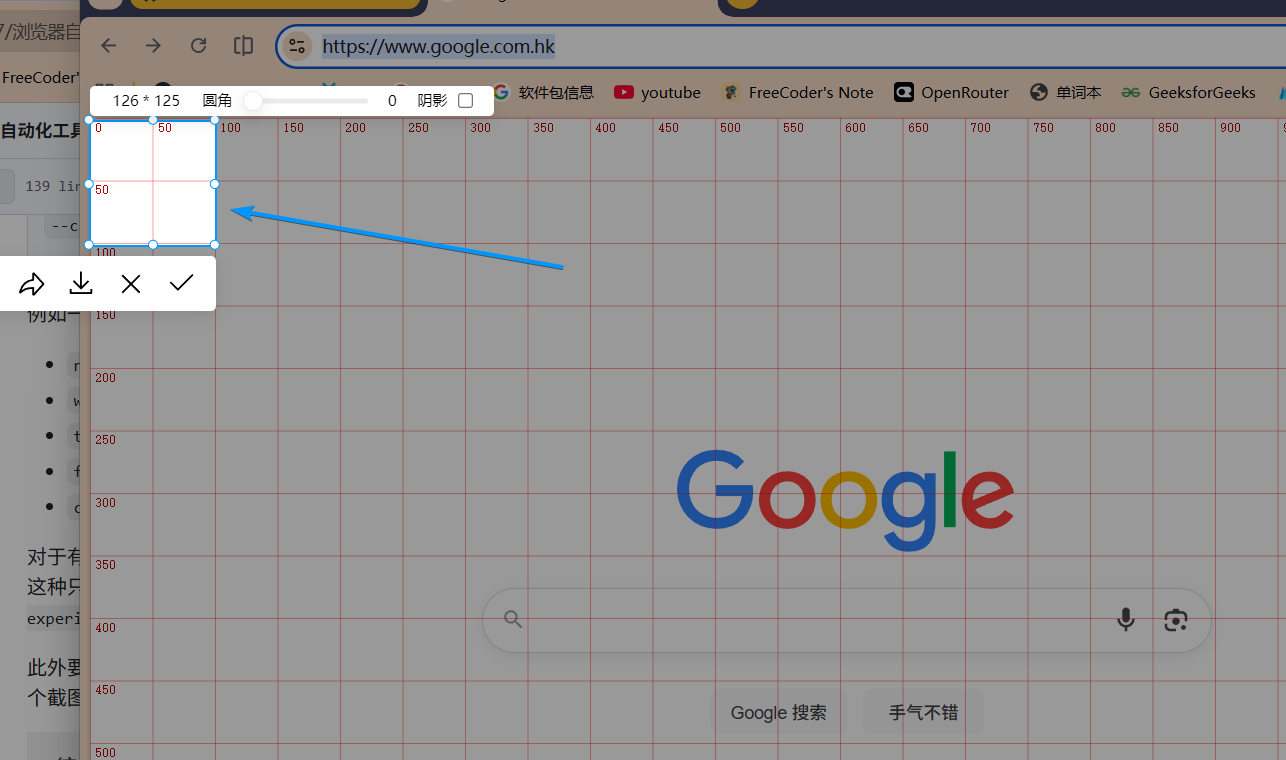Screen dimensions: 1286x760
Task: Go back using the browser back arrow
Action: point(109,46)
